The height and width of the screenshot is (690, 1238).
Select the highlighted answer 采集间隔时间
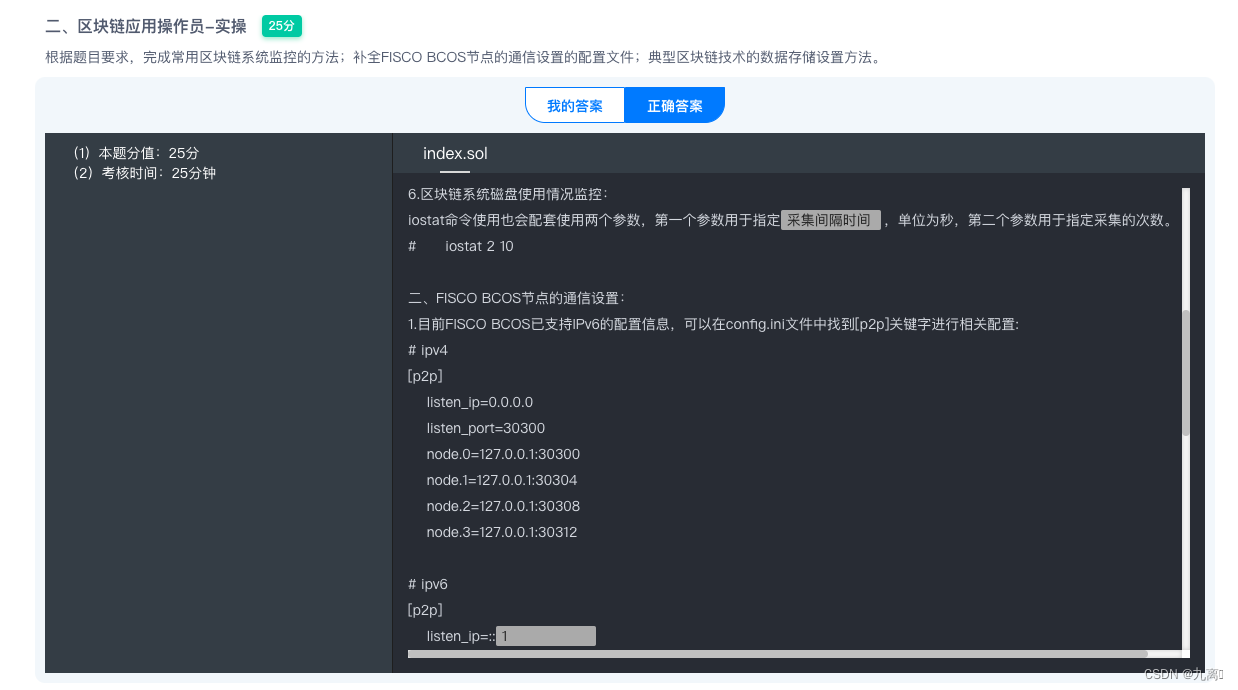[x=829, y=219]
